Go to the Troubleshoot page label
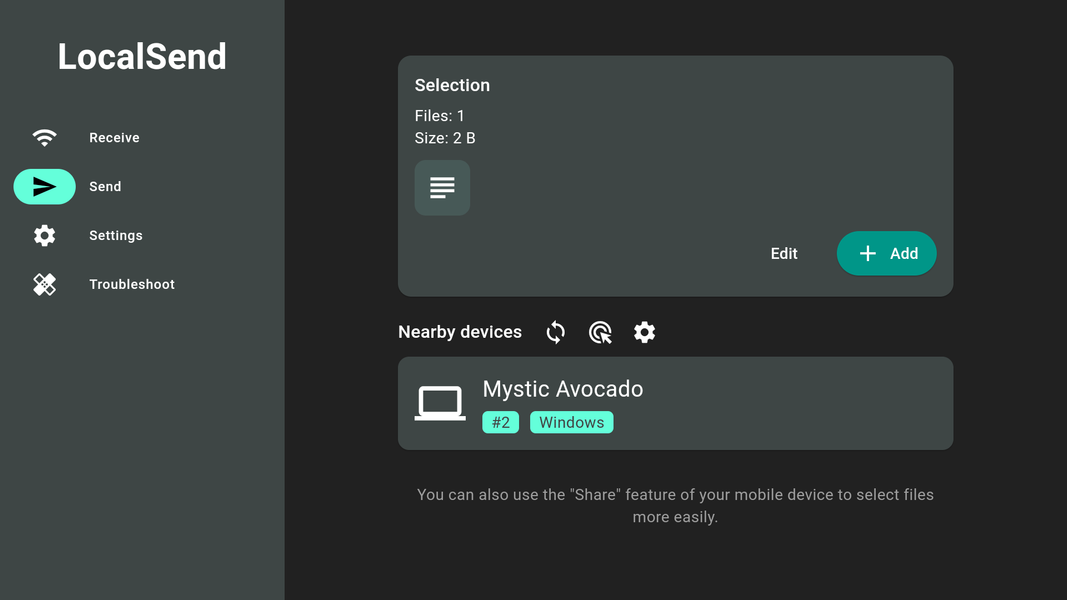This screenshot has height=600, width=1067. [132, 285]
